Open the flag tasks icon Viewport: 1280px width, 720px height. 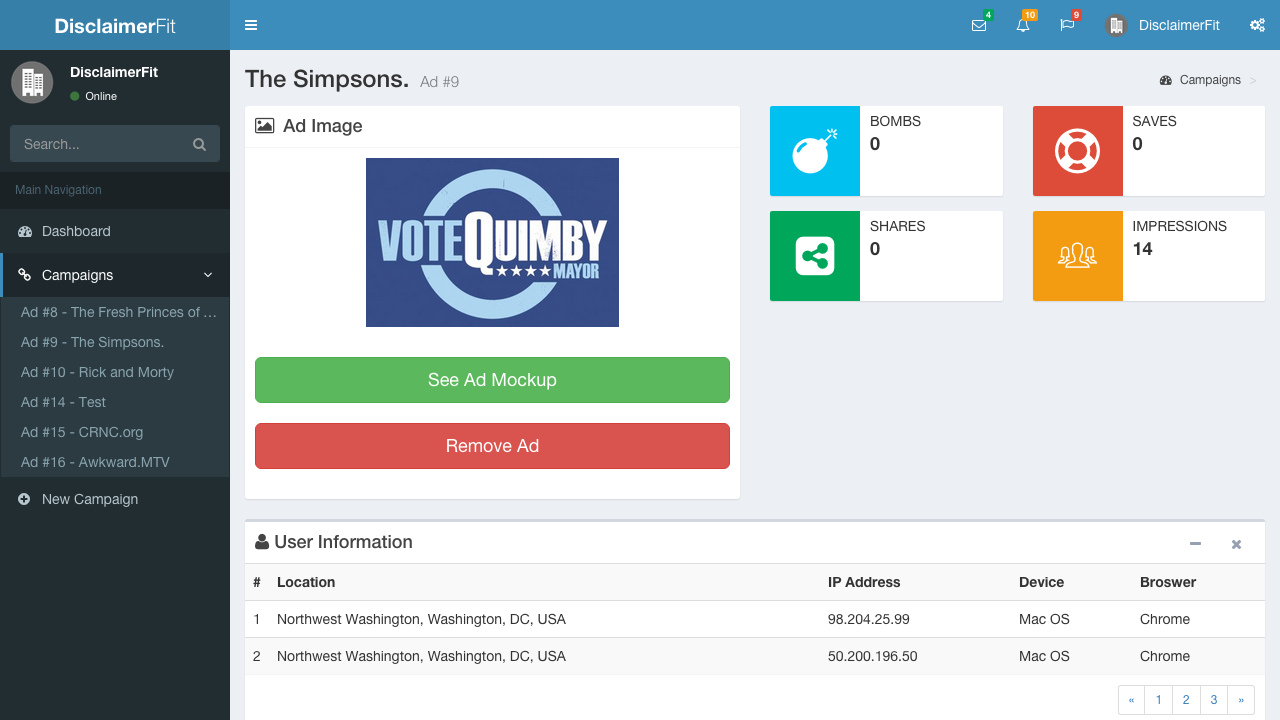pos(1067,25)
